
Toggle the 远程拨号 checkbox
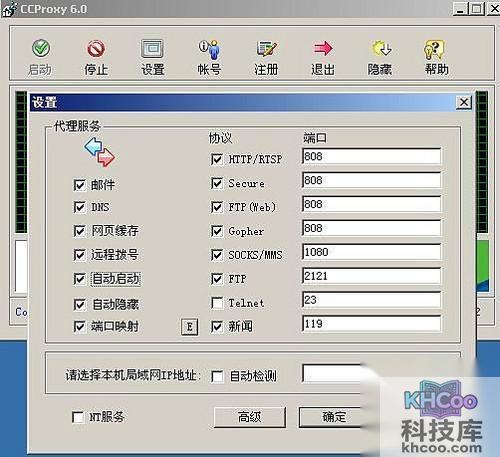pyautogui.click(x=79, y=255)
